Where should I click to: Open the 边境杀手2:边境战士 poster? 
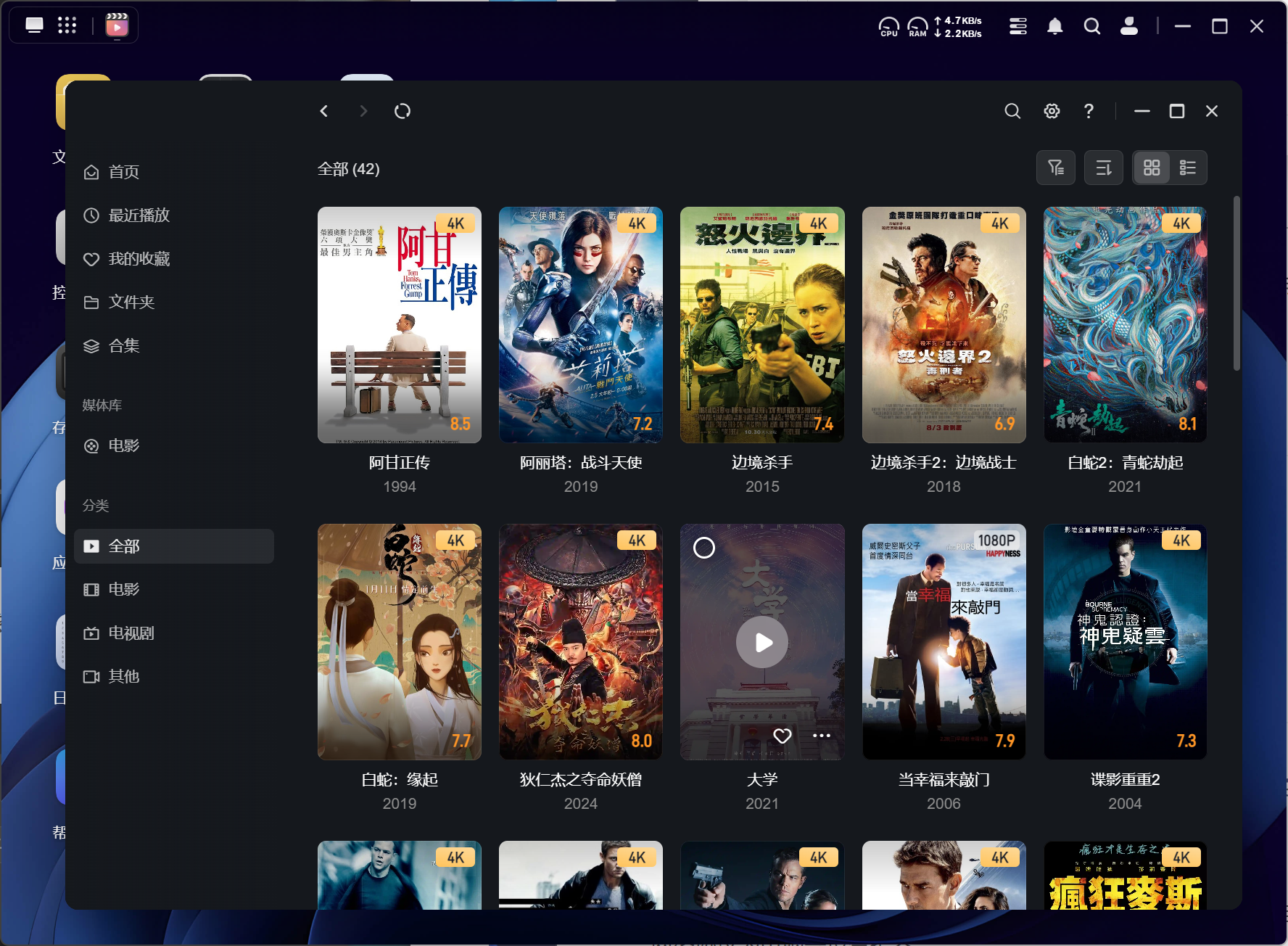coord(944,325)
